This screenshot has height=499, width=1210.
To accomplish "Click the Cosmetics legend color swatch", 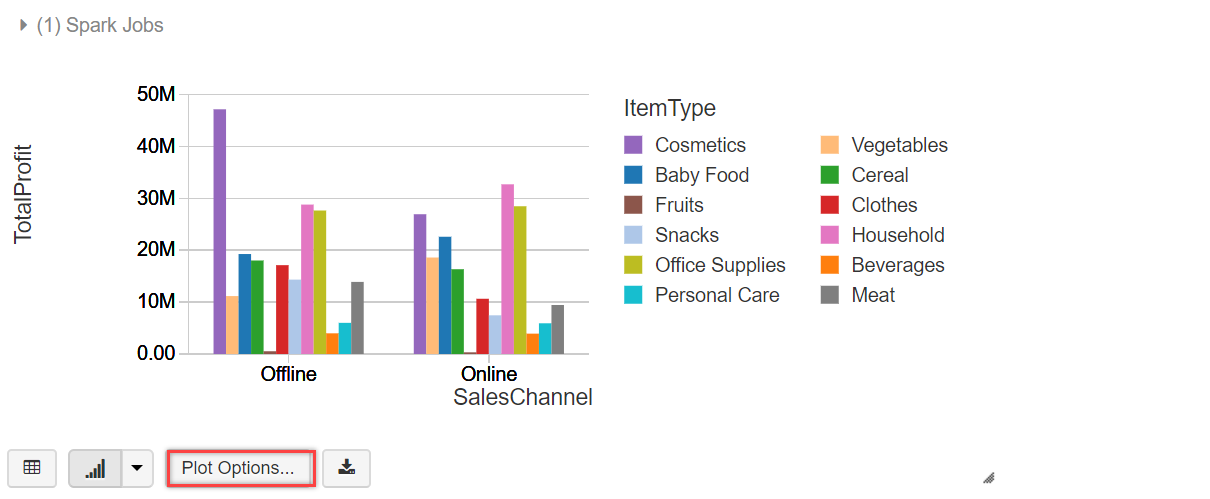I will coord(633,145).
